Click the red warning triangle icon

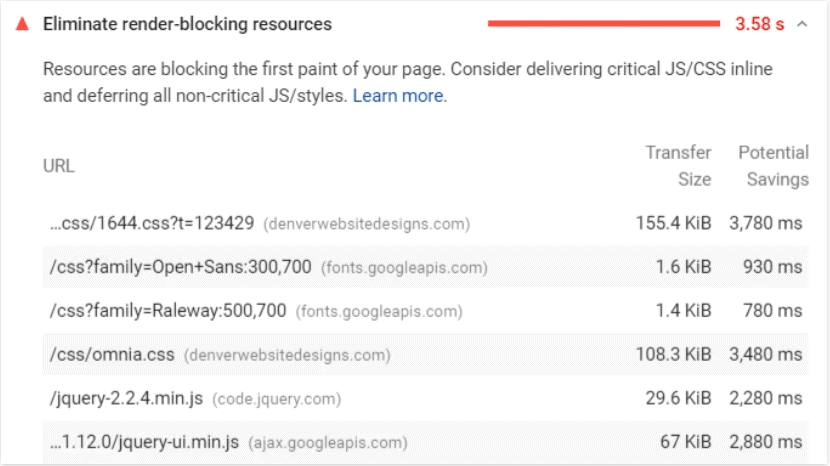[22, 24]
